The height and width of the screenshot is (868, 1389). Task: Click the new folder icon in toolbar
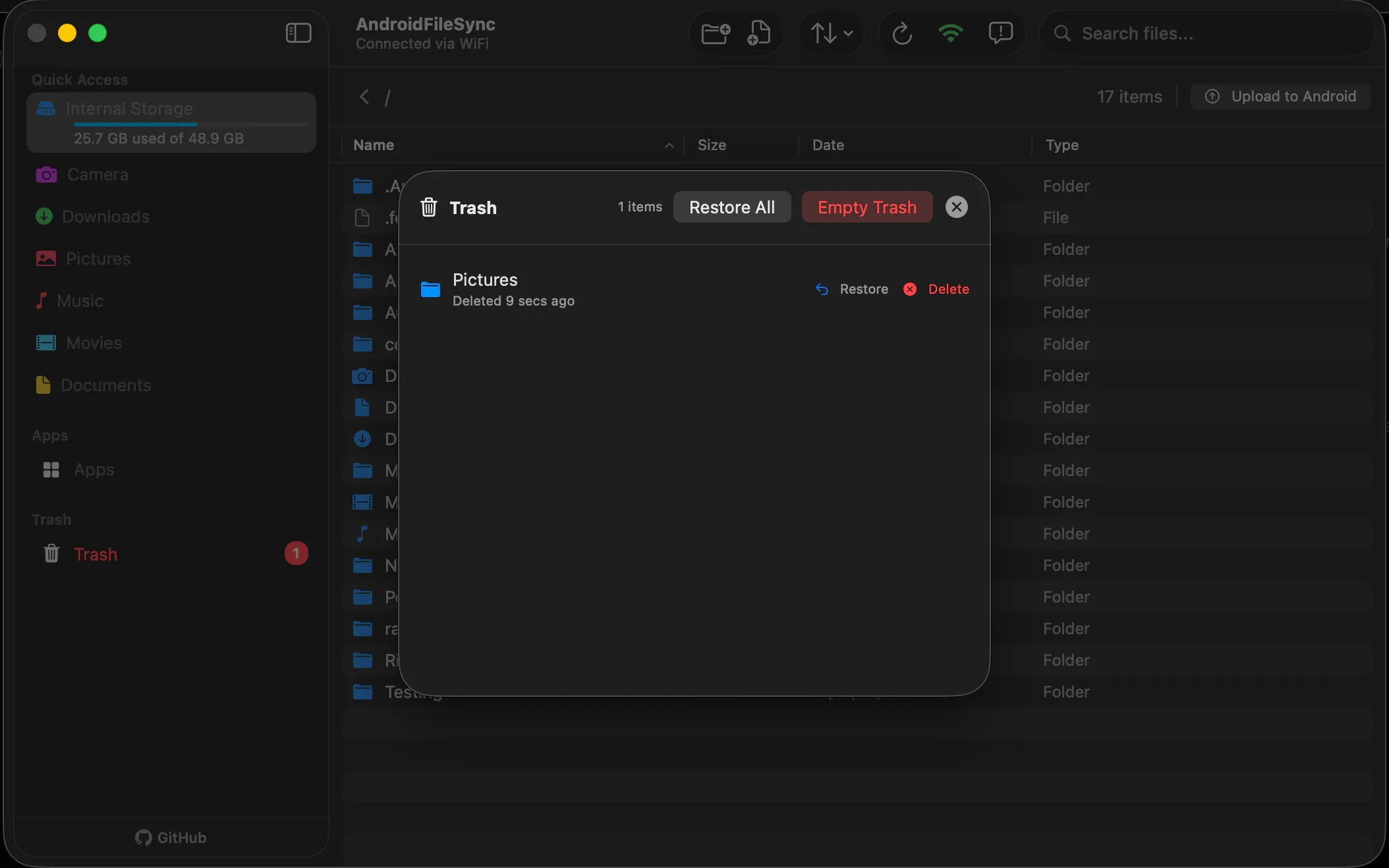coord(716,33)
